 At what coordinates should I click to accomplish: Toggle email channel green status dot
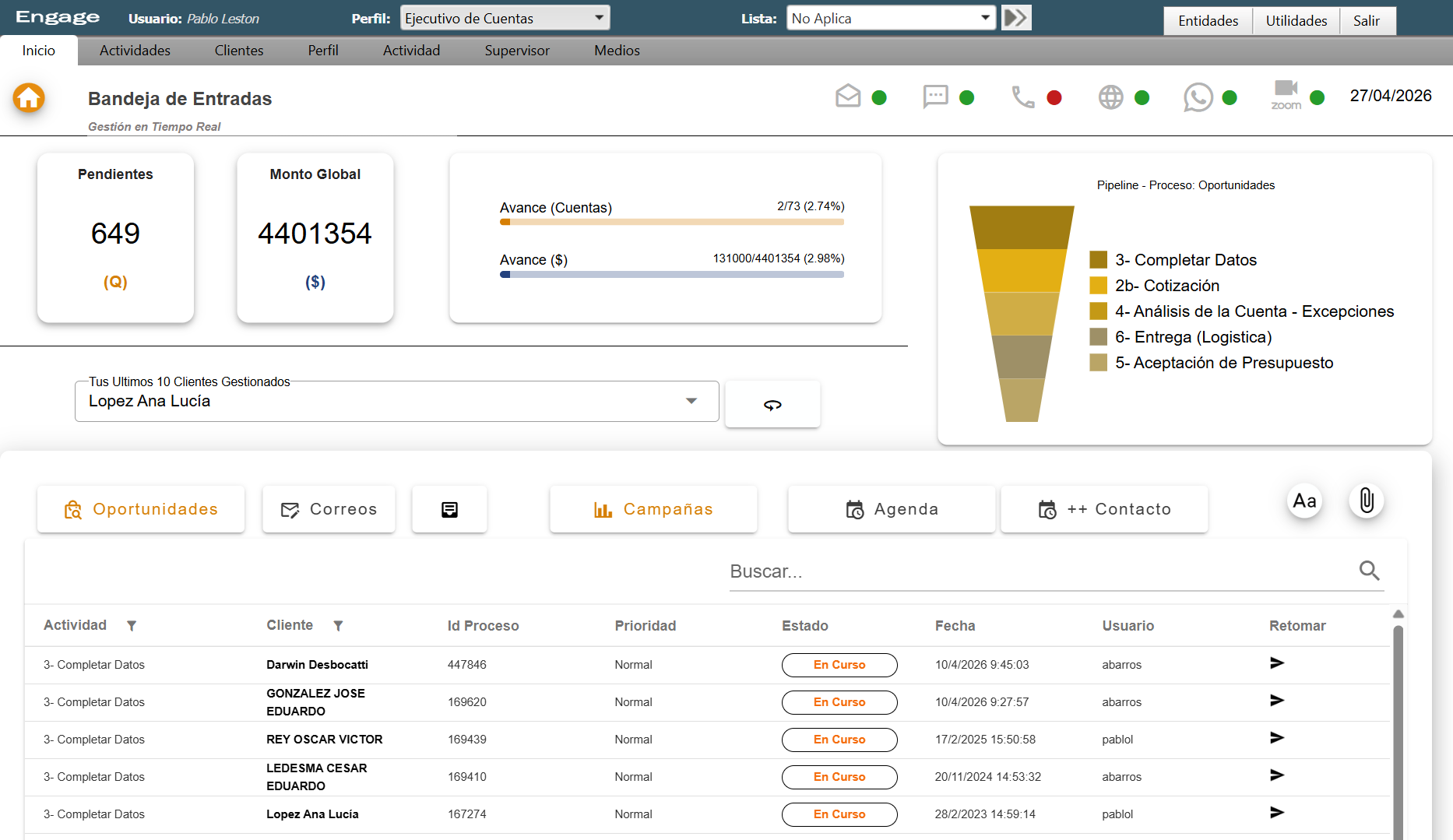879,97
